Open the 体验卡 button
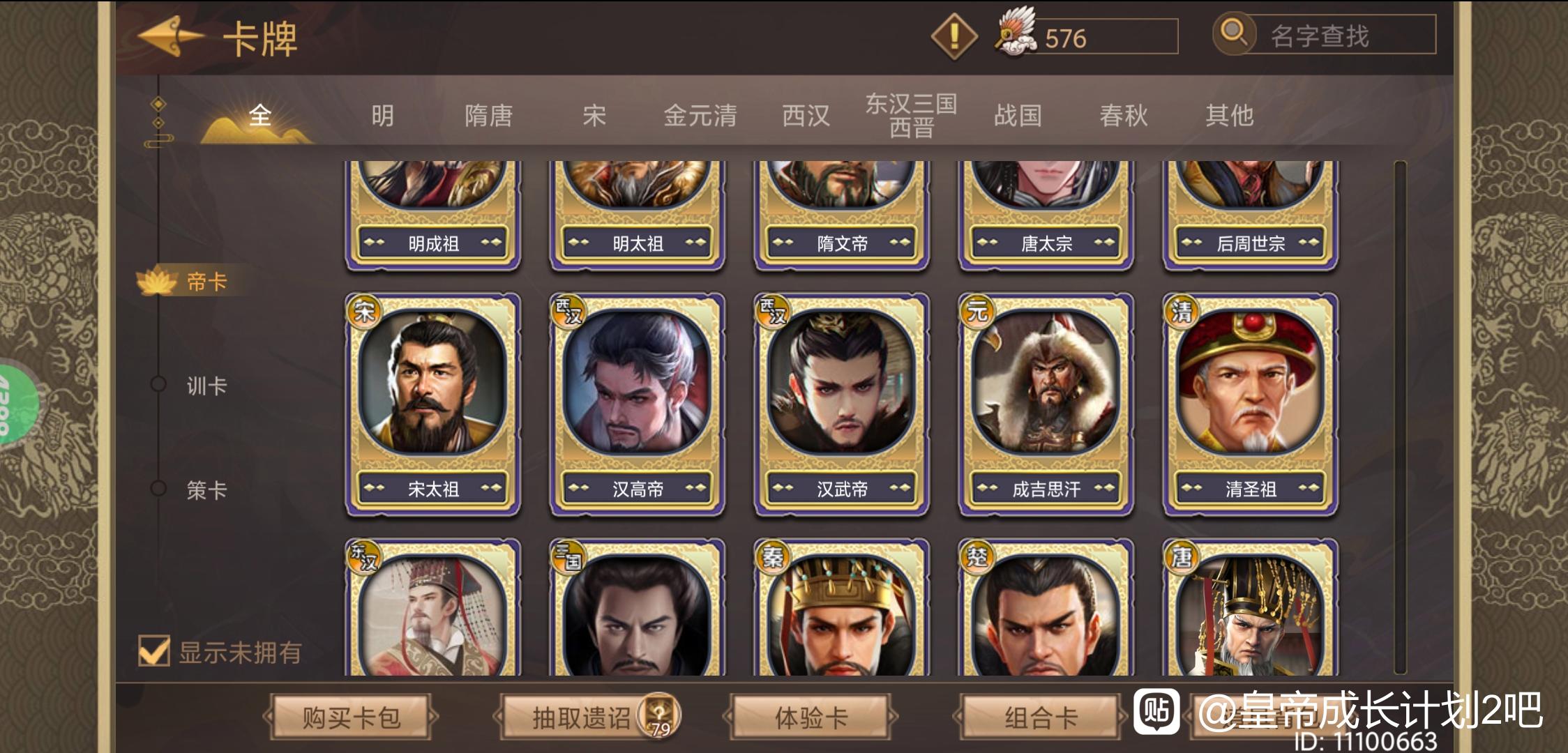The image size is (1568, 753). tap(811, 717)
